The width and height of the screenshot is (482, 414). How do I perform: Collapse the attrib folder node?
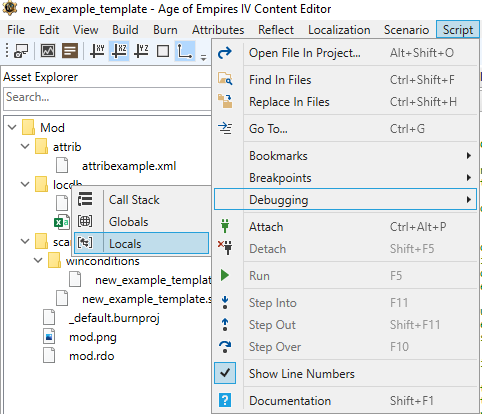25,146
